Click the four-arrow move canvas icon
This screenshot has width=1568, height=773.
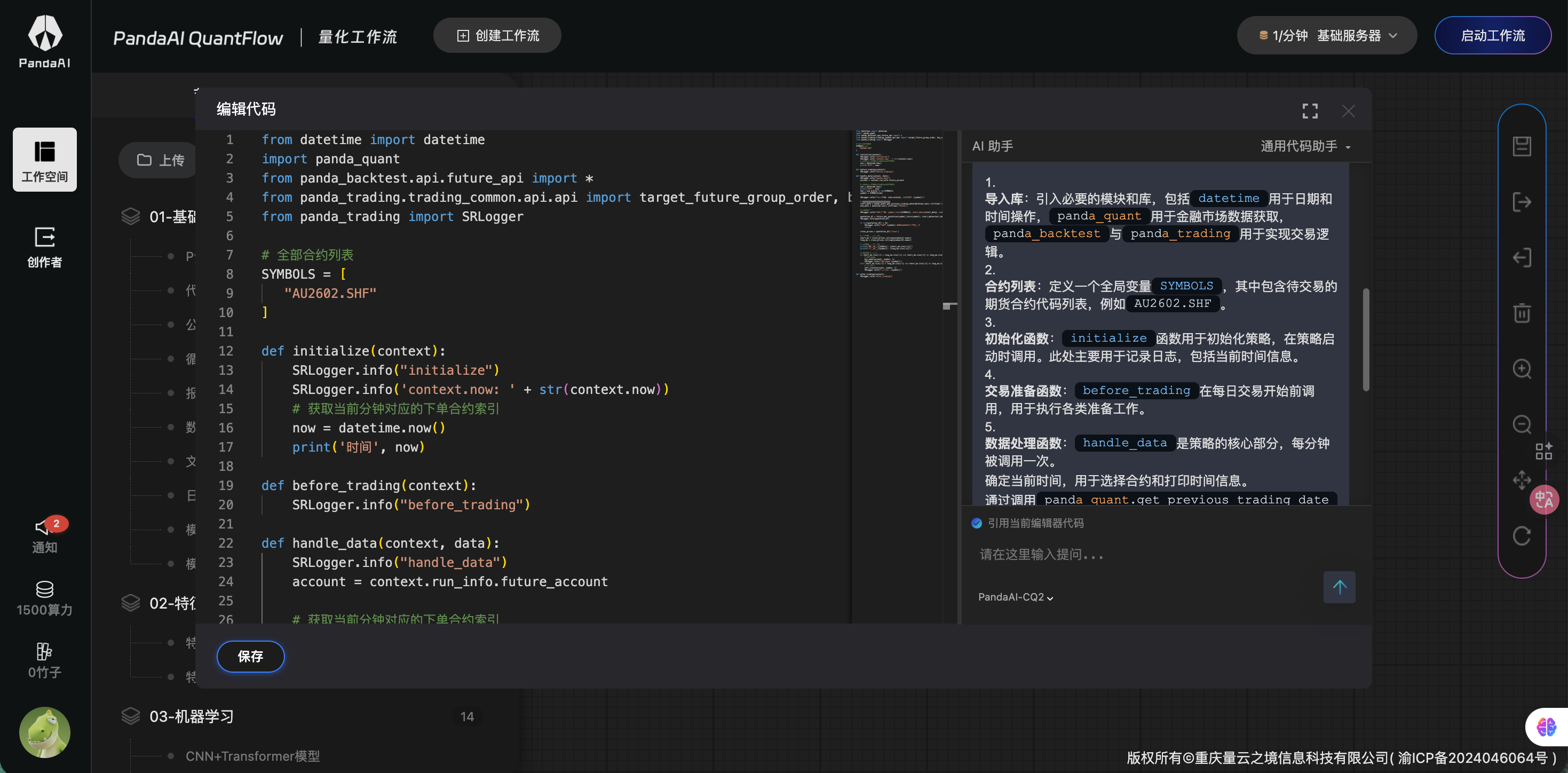pyautogui.click(x=1521, y=480)
